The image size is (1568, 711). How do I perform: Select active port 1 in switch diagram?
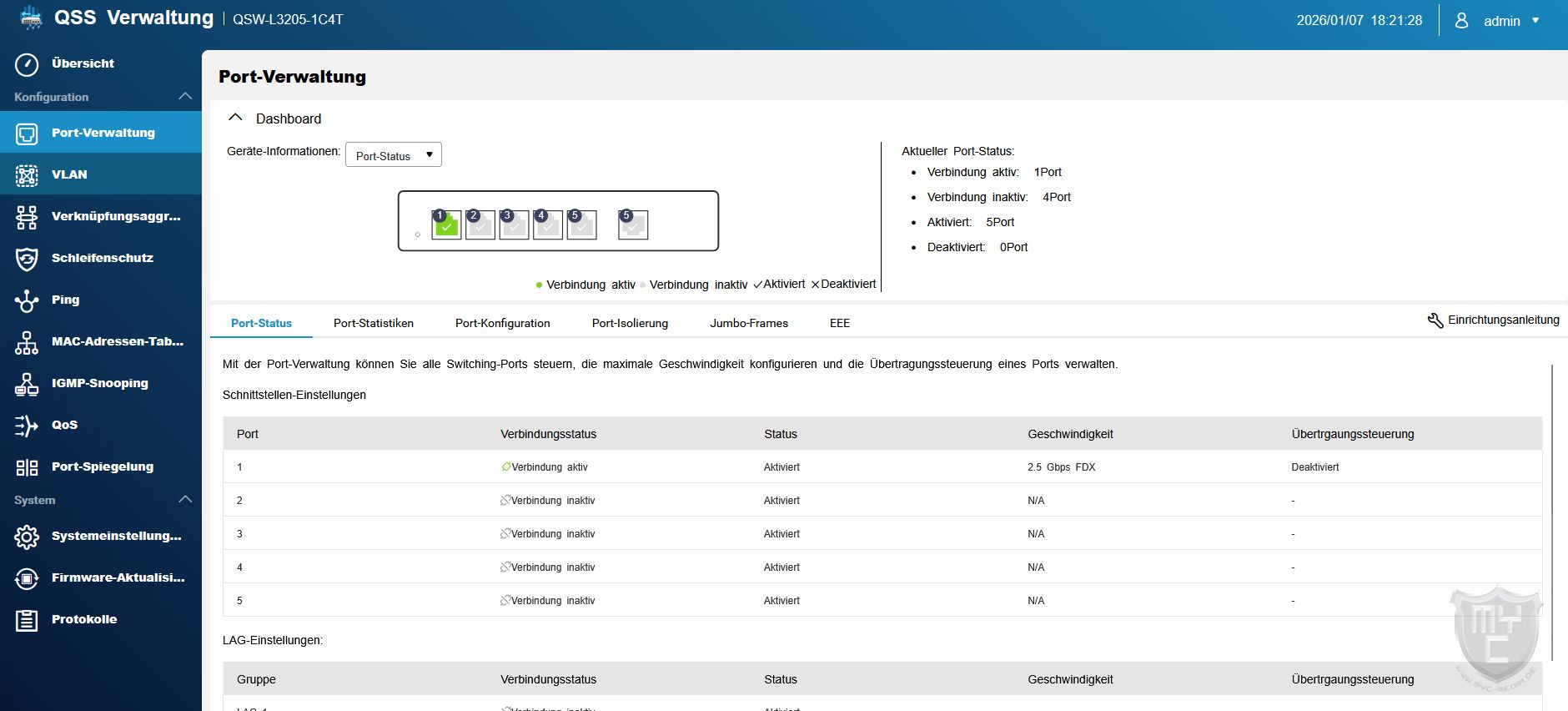(446, 224)
